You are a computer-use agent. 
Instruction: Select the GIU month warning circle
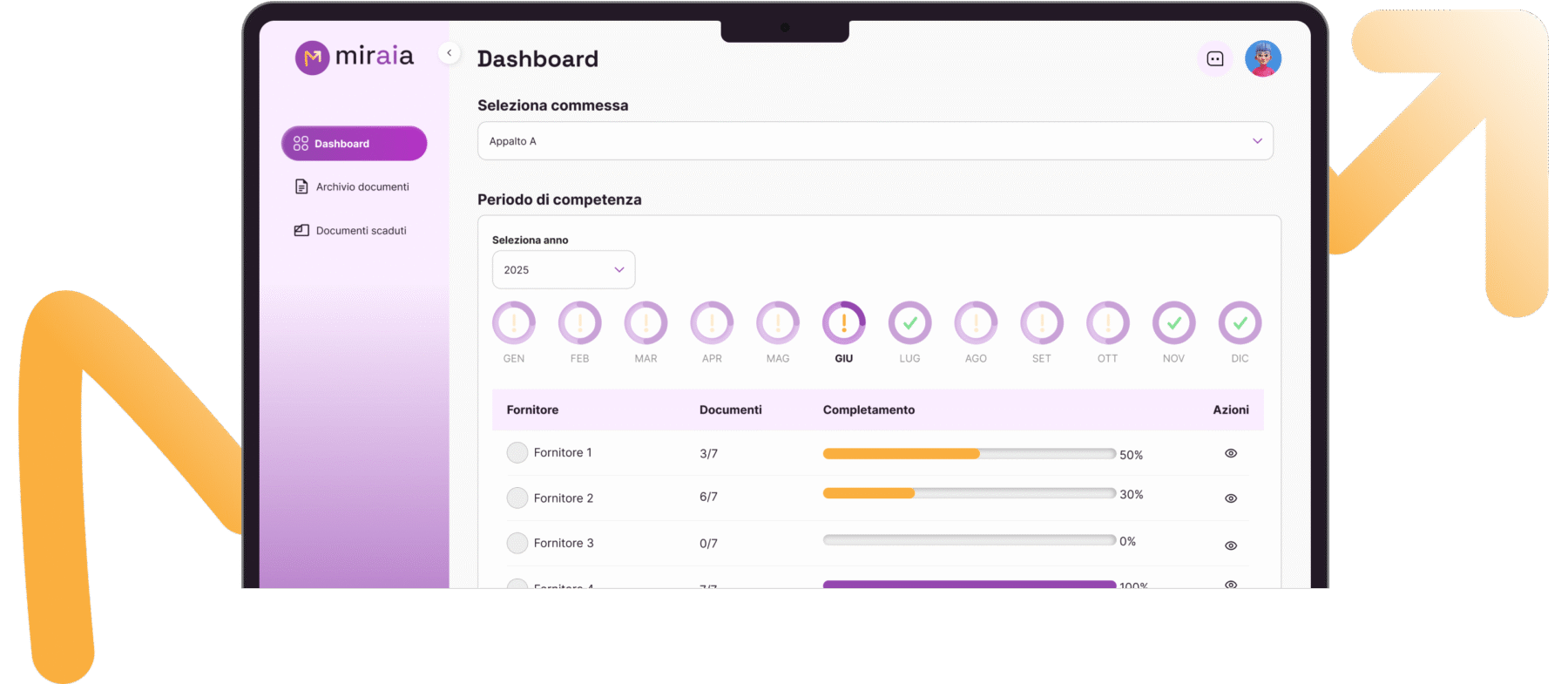click(x=843, y=323)
